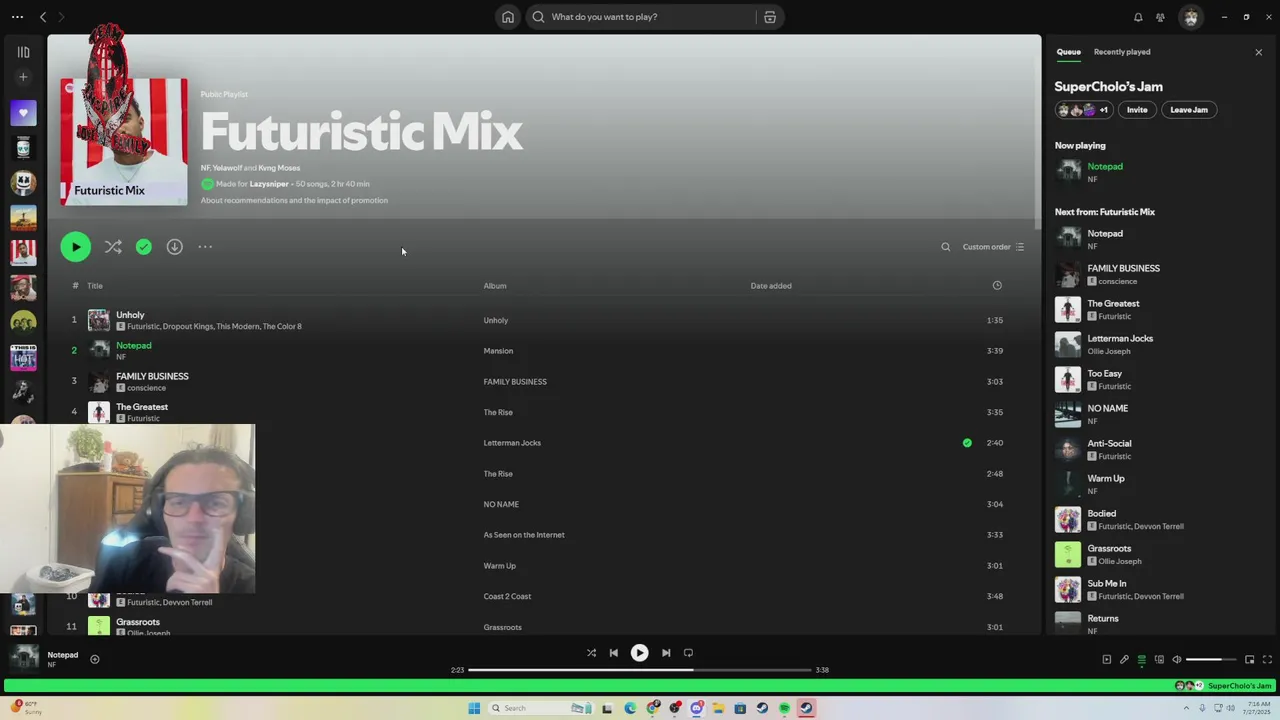Viewport: 1280px width, 720px height.
Task: Open Marshmello artist tile in sidebar
Action: coord(23,183)
